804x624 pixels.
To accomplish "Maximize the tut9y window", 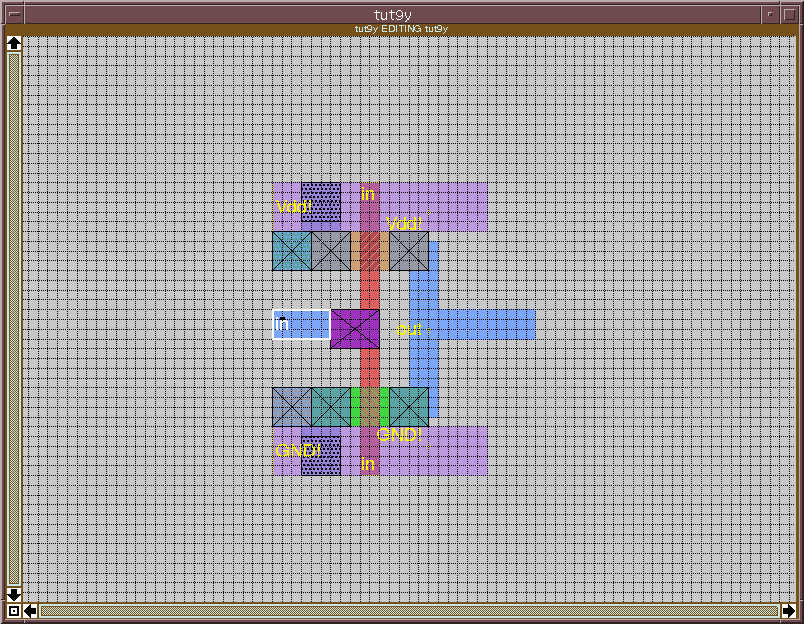I will coord(789,14).
